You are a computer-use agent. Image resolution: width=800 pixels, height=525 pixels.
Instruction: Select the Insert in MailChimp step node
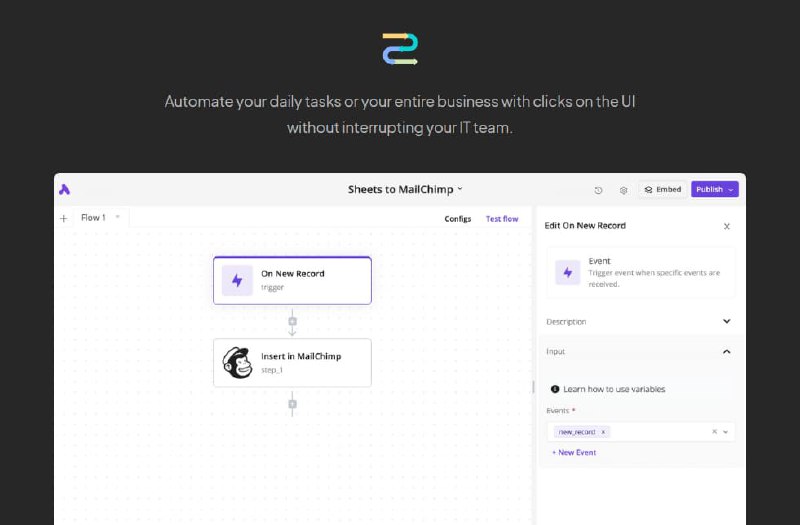point(292,362)
